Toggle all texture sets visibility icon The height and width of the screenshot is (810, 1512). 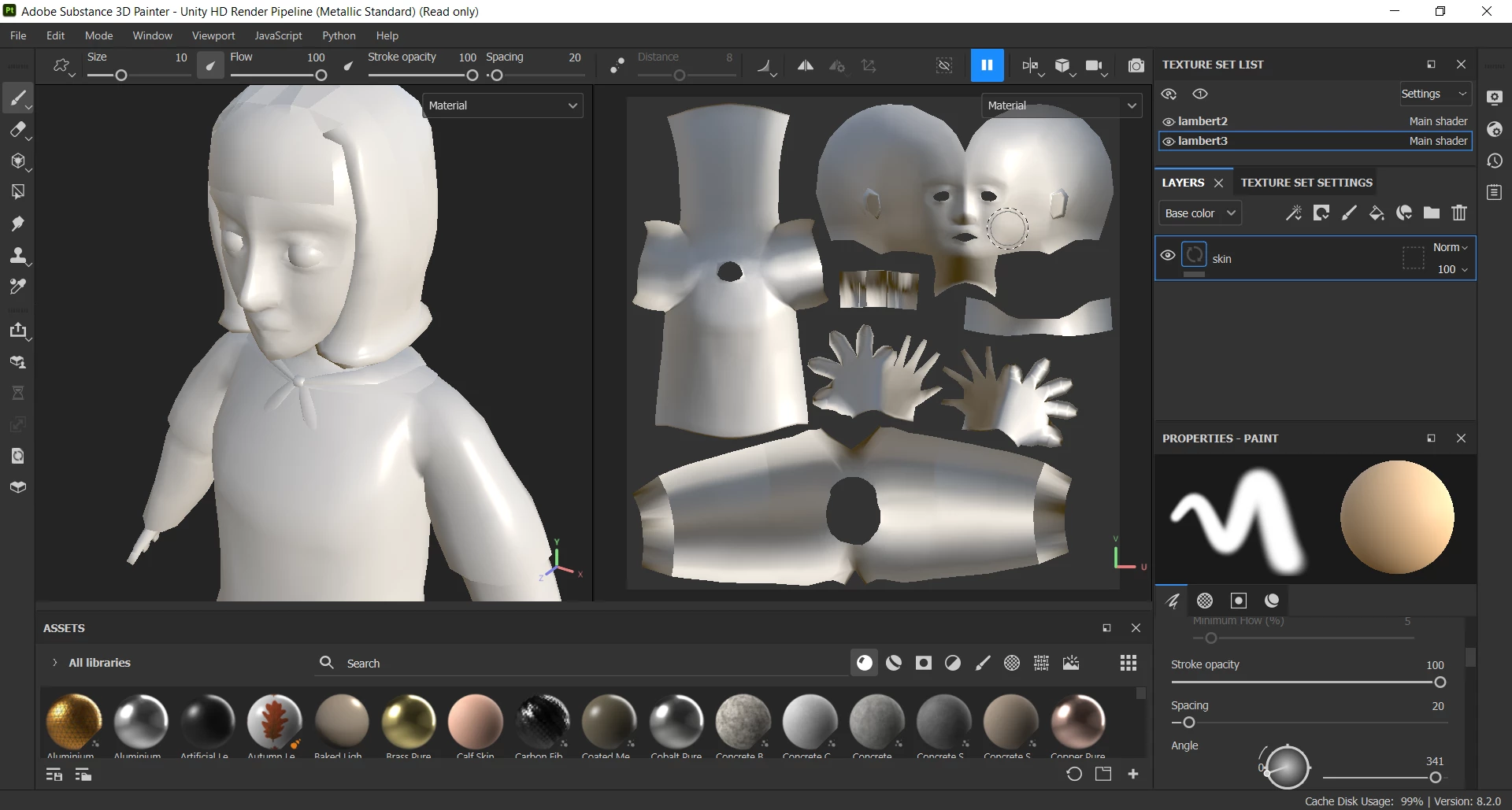point(1169,94)
